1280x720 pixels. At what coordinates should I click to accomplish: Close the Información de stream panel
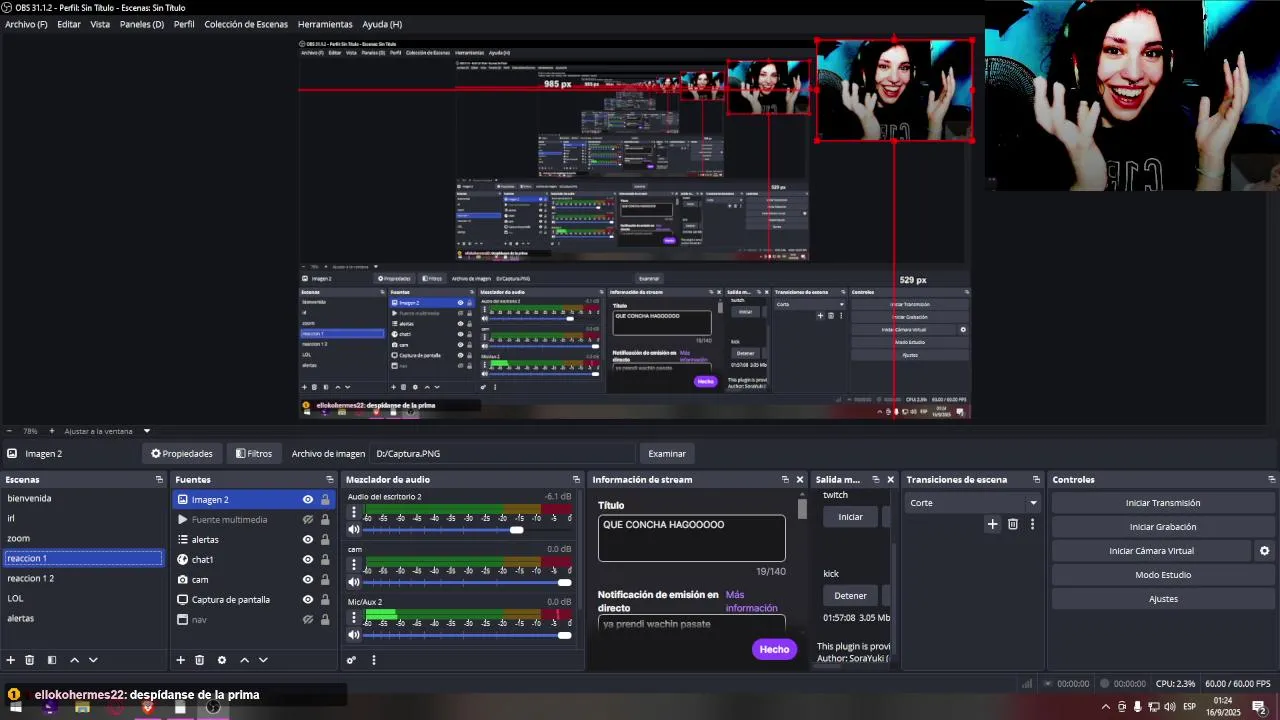[799, 480]
